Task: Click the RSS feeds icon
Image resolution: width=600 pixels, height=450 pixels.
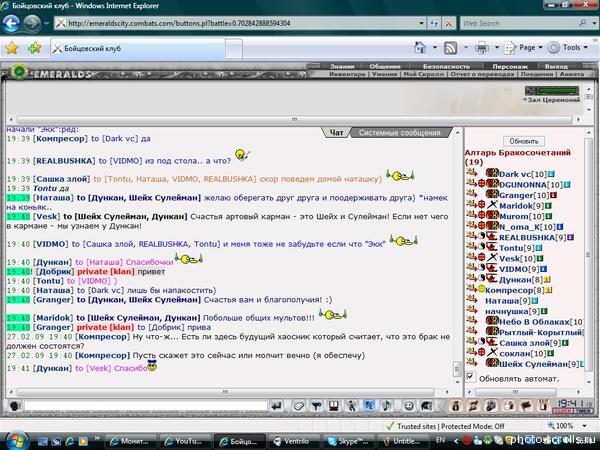Action: 450,48
